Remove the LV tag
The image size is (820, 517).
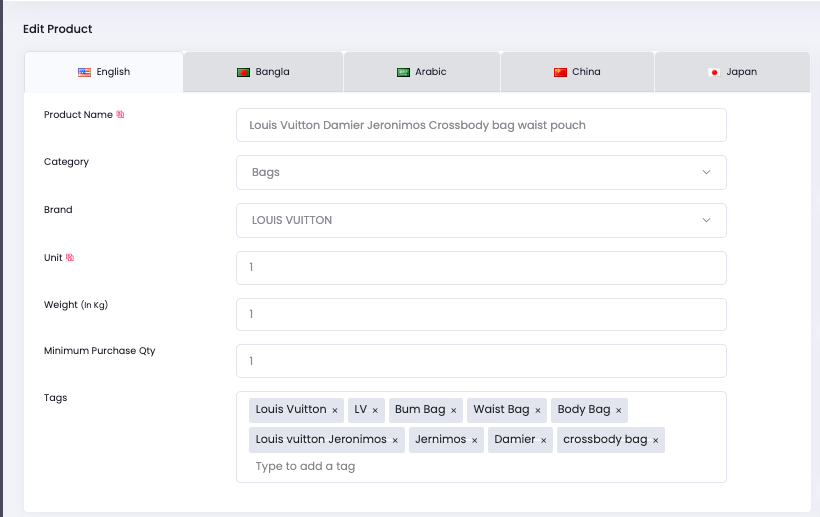pyautogui.click(x=375, y=410)
